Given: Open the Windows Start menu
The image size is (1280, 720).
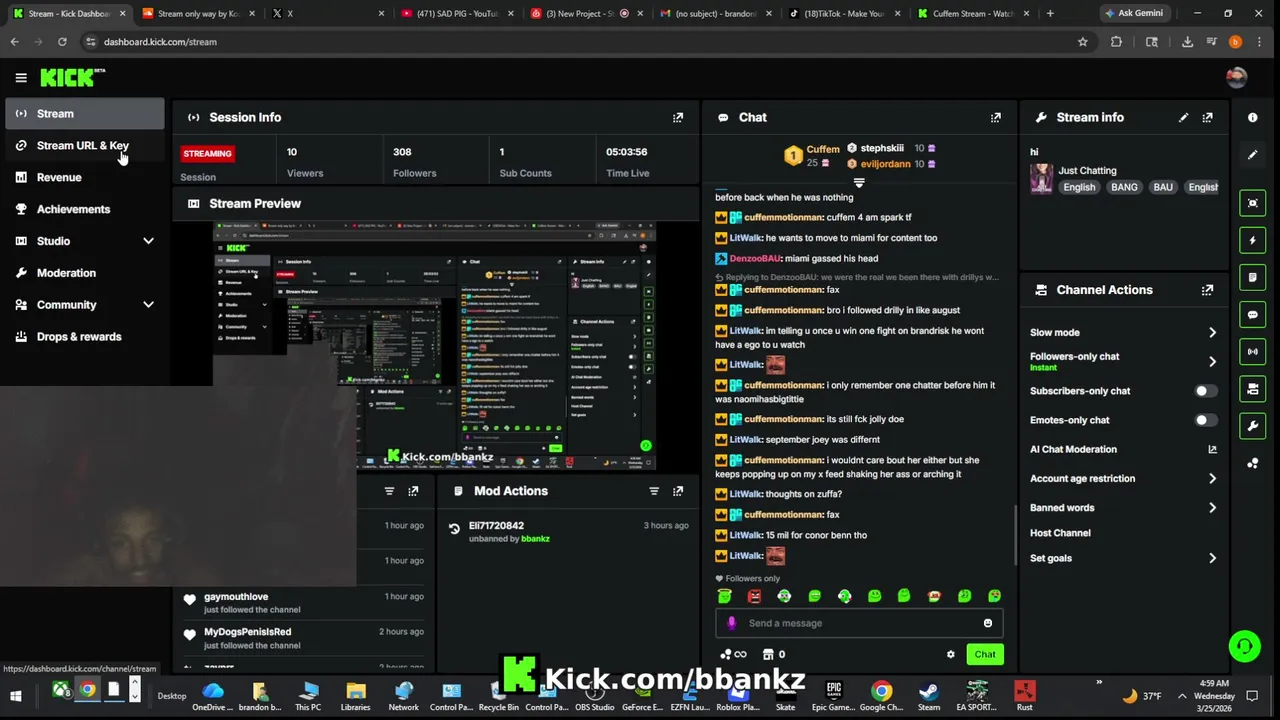Looking at the screenshot, I should click(15, 696).
